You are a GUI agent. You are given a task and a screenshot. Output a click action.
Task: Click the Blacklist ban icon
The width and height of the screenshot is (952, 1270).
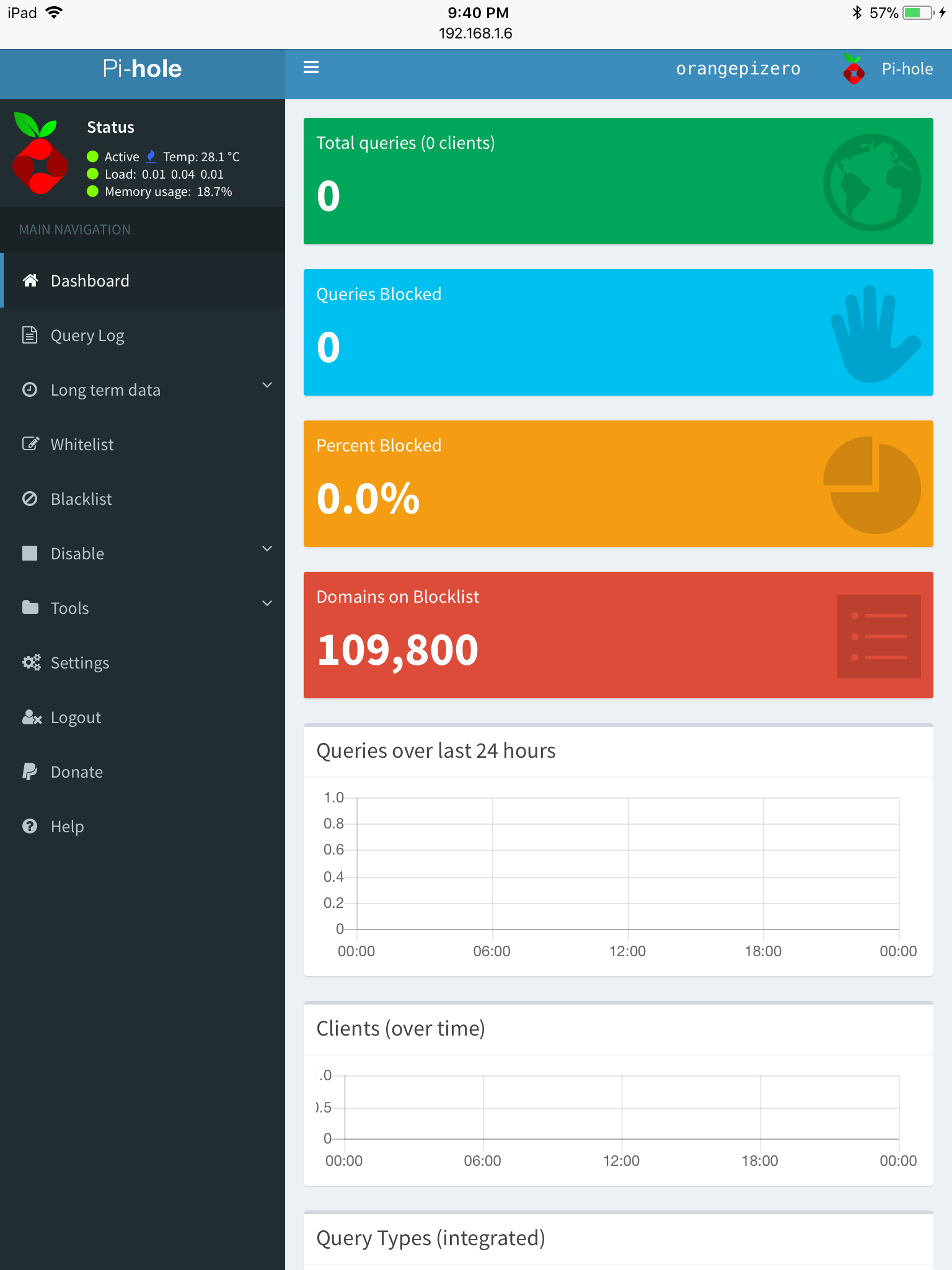pos(30,499)
